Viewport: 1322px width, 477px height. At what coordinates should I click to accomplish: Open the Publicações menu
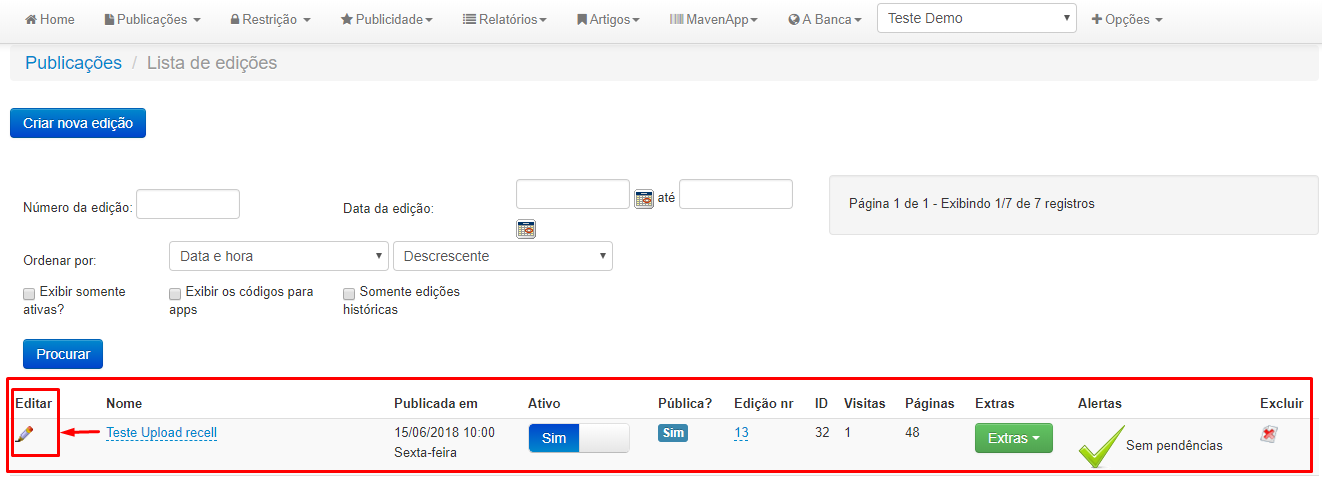point(152,19)
